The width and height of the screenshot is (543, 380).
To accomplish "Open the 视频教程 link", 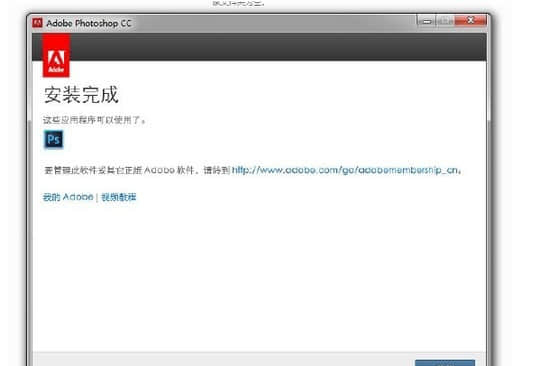I will 119,197.
